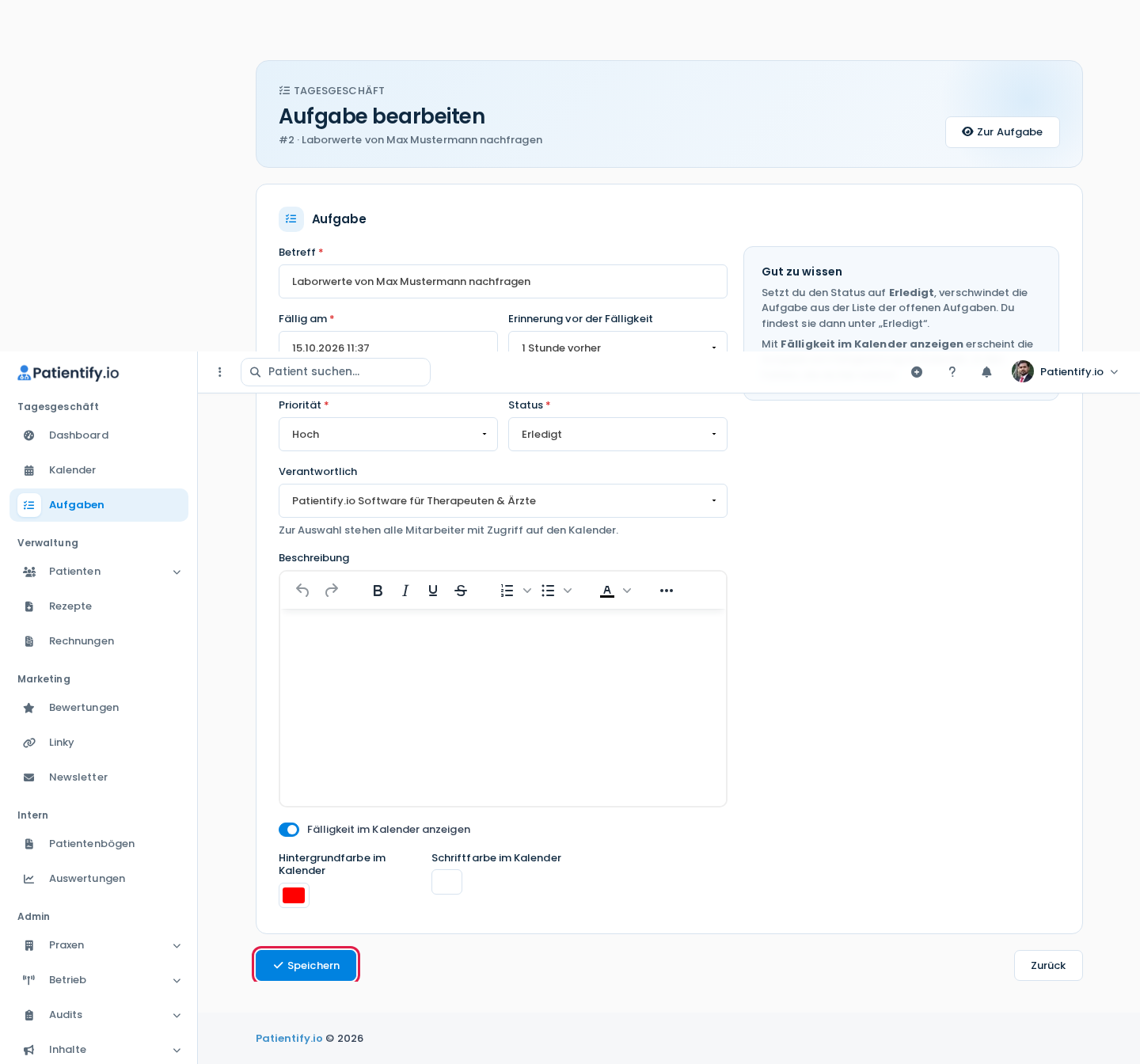Screen dimensions: 1140x1064
Task: Click the Patientify.io logo in sidebar
Action: click(68, 373)
